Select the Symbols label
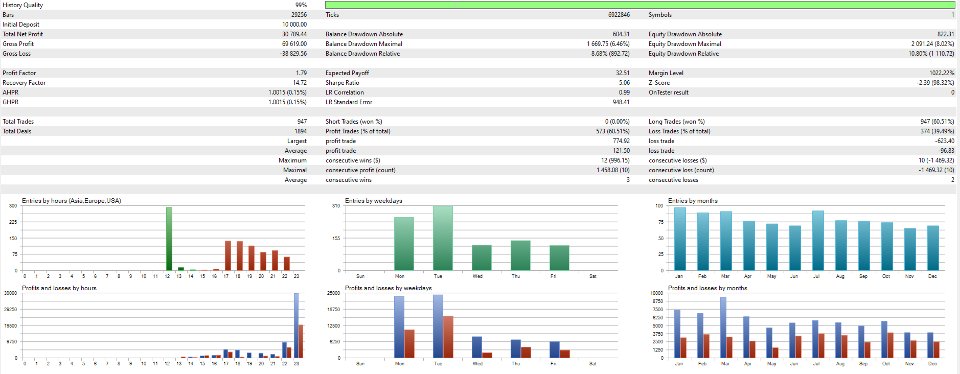 point(660,14)
